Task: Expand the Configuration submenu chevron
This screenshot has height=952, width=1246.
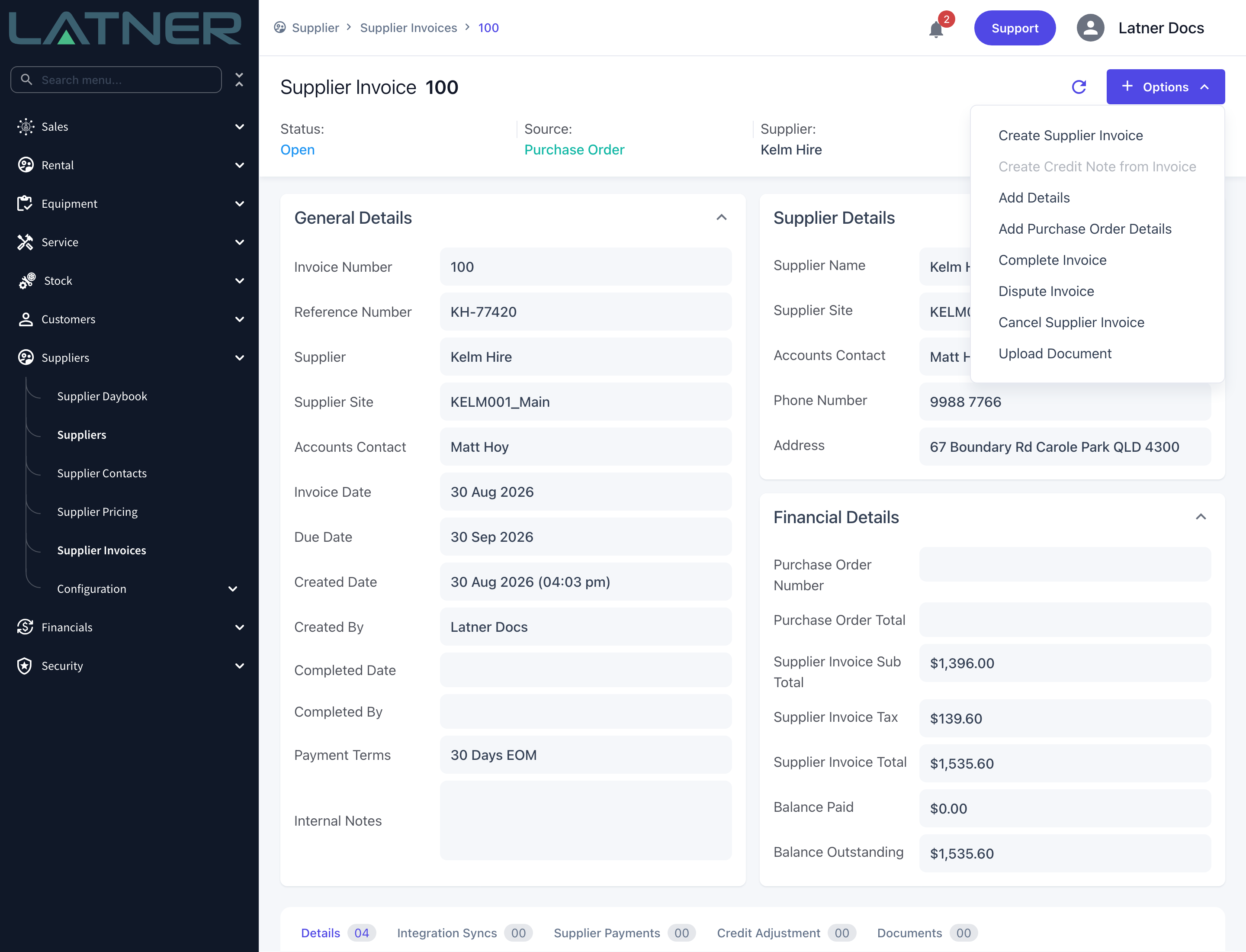Action: [232, 589]
